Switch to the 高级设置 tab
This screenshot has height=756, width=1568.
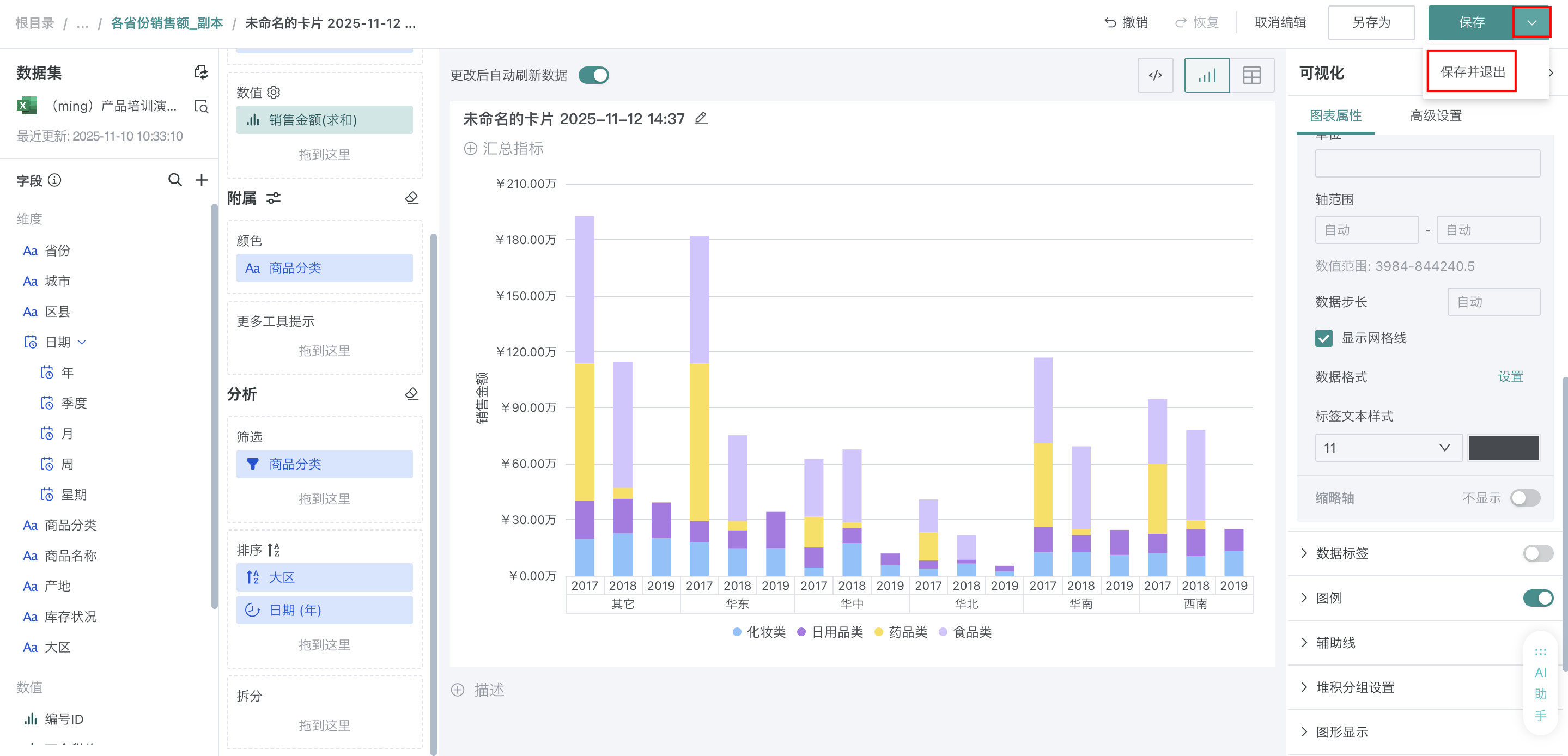tap(1435, 115)
